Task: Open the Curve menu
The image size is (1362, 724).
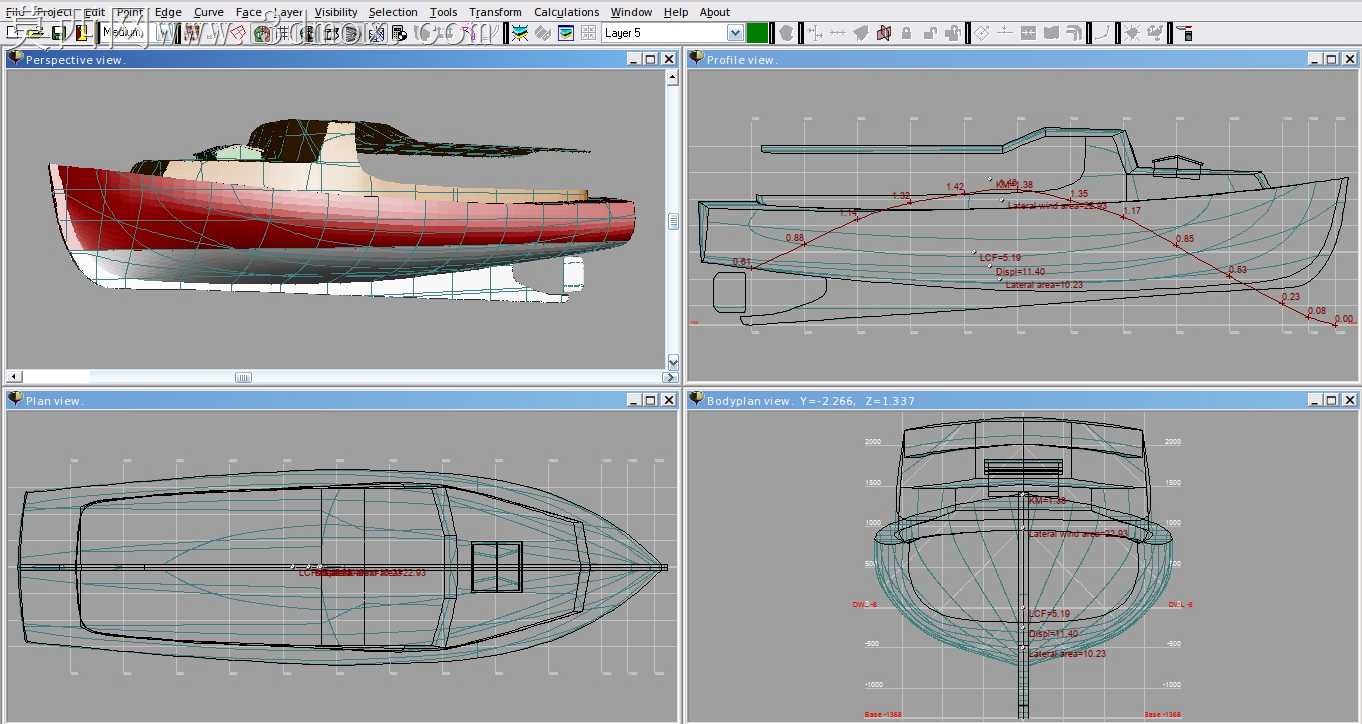Action: (209, 12)
